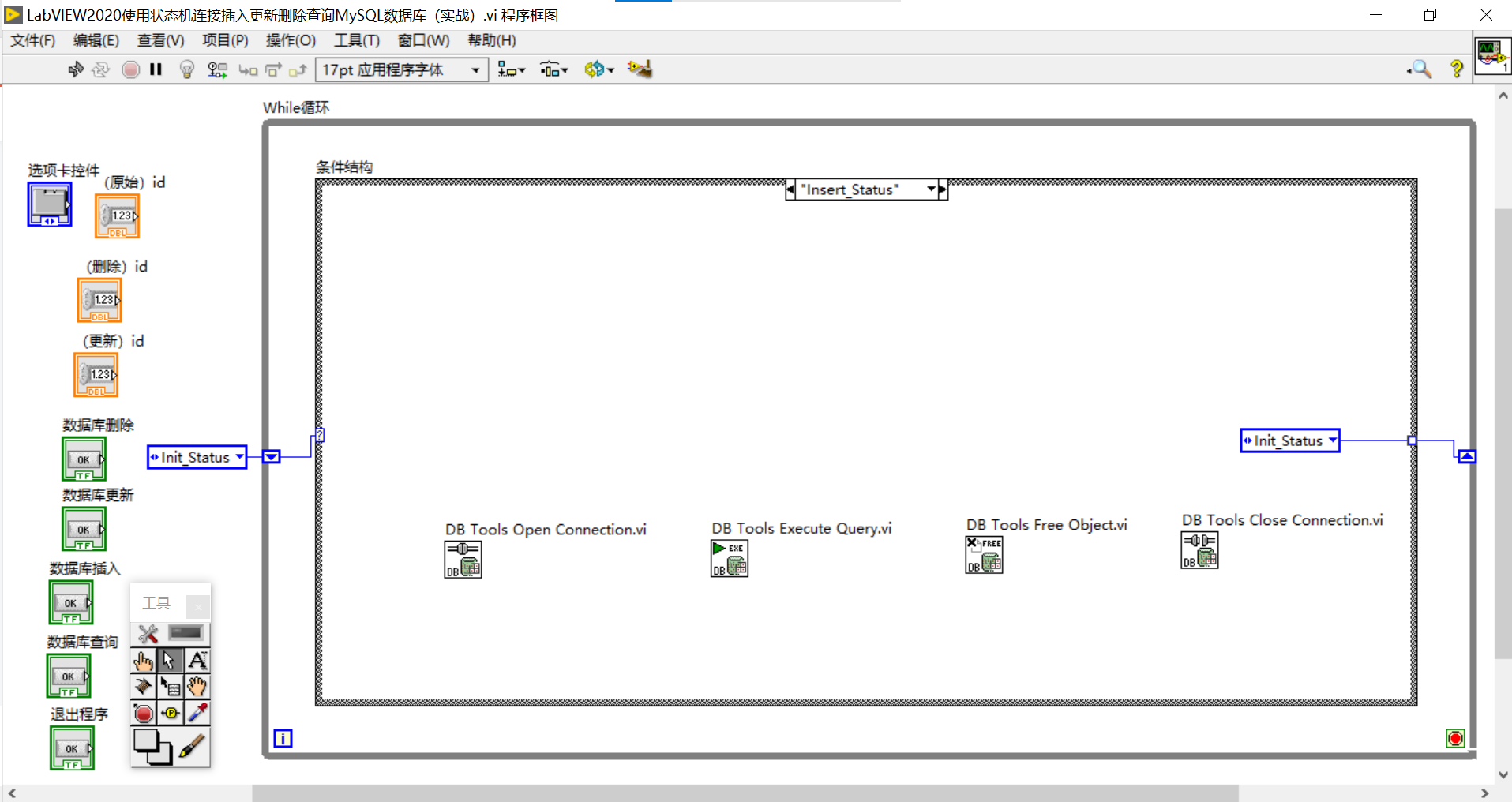Viewport: 1512px width, 802px height.
Task: Select the Set Breakpoint tool
Action: point(143,712)
